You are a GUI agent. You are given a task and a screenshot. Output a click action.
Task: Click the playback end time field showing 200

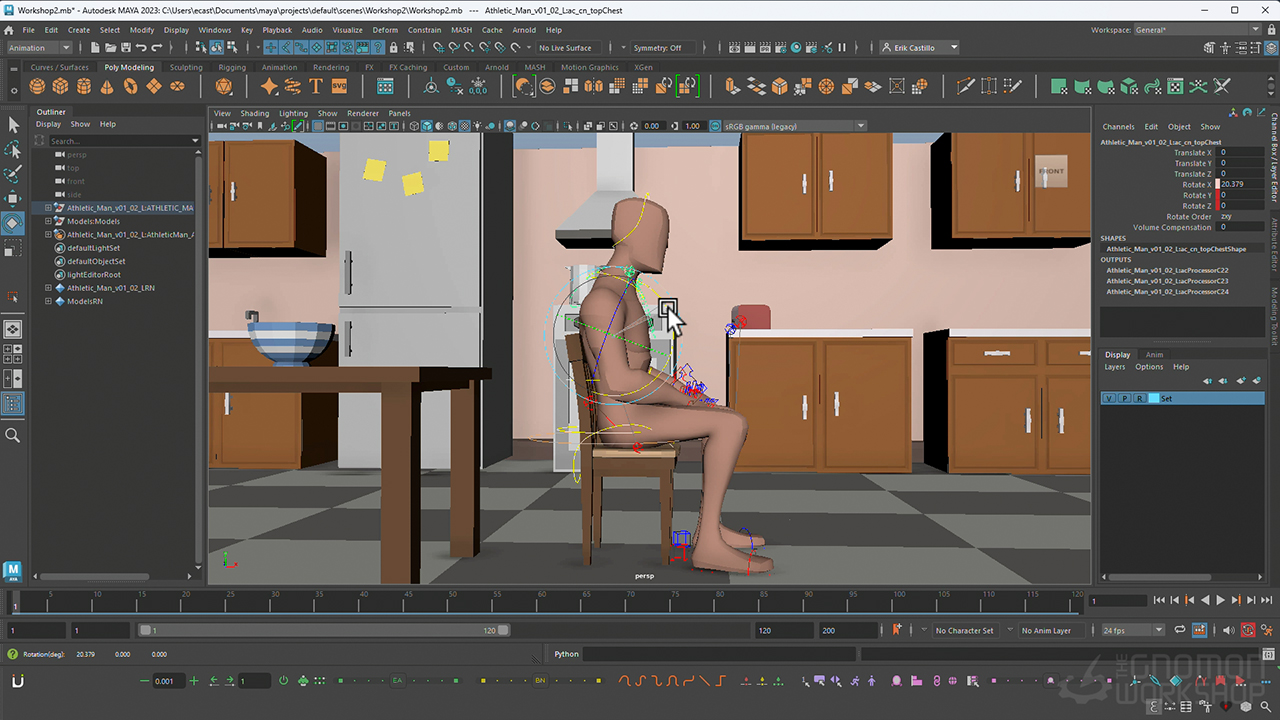click(x=848, y=630)
